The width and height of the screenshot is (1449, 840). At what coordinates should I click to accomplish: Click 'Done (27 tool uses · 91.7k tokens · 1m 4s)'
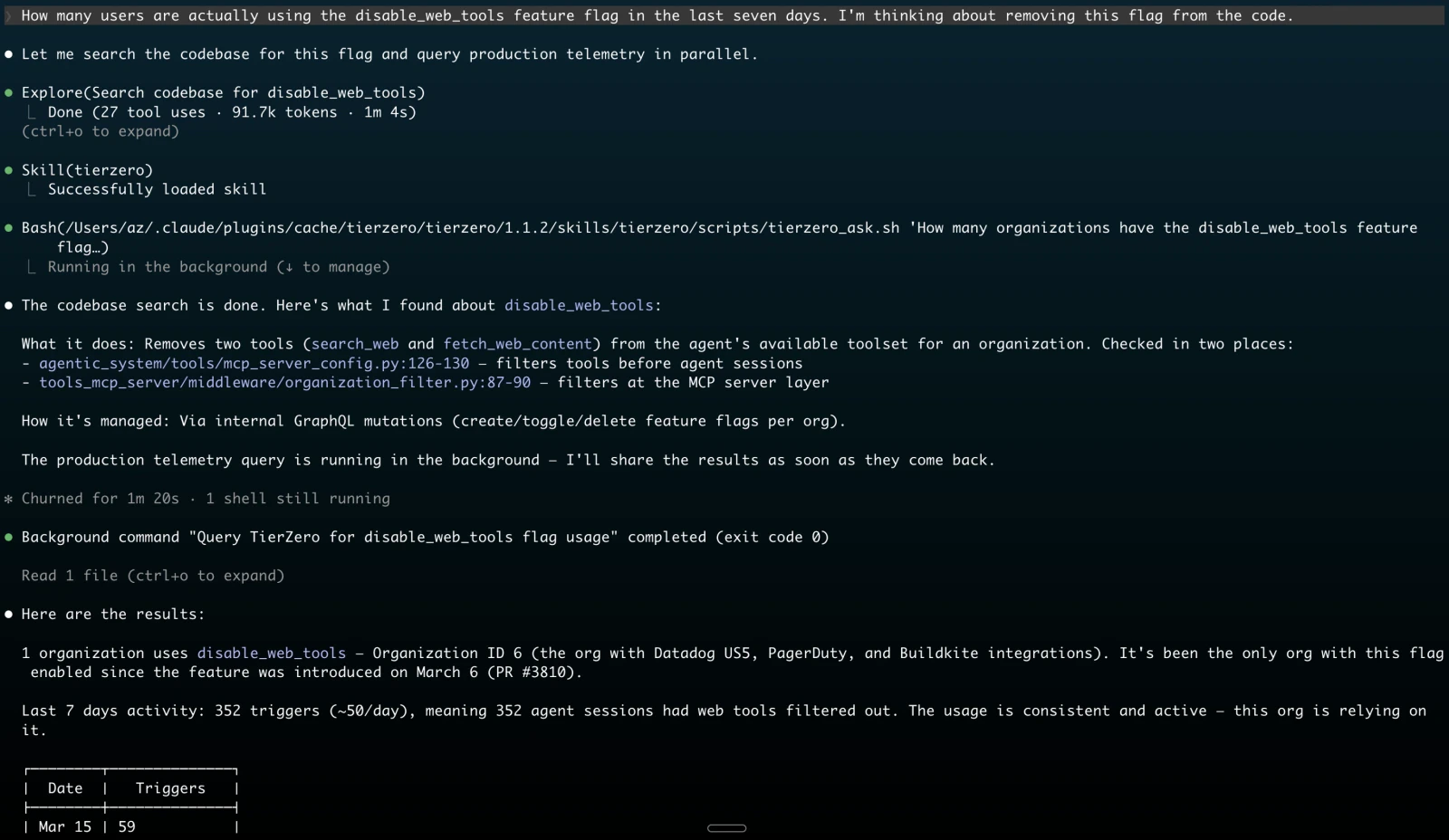(232, 112)
